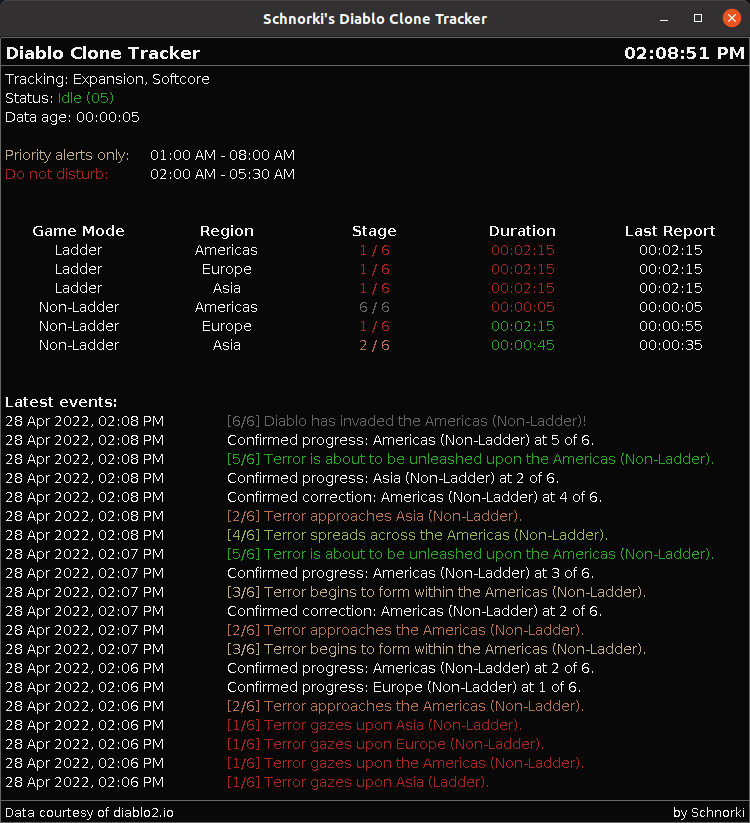Click the Duration column header

(x=522, y=231)
